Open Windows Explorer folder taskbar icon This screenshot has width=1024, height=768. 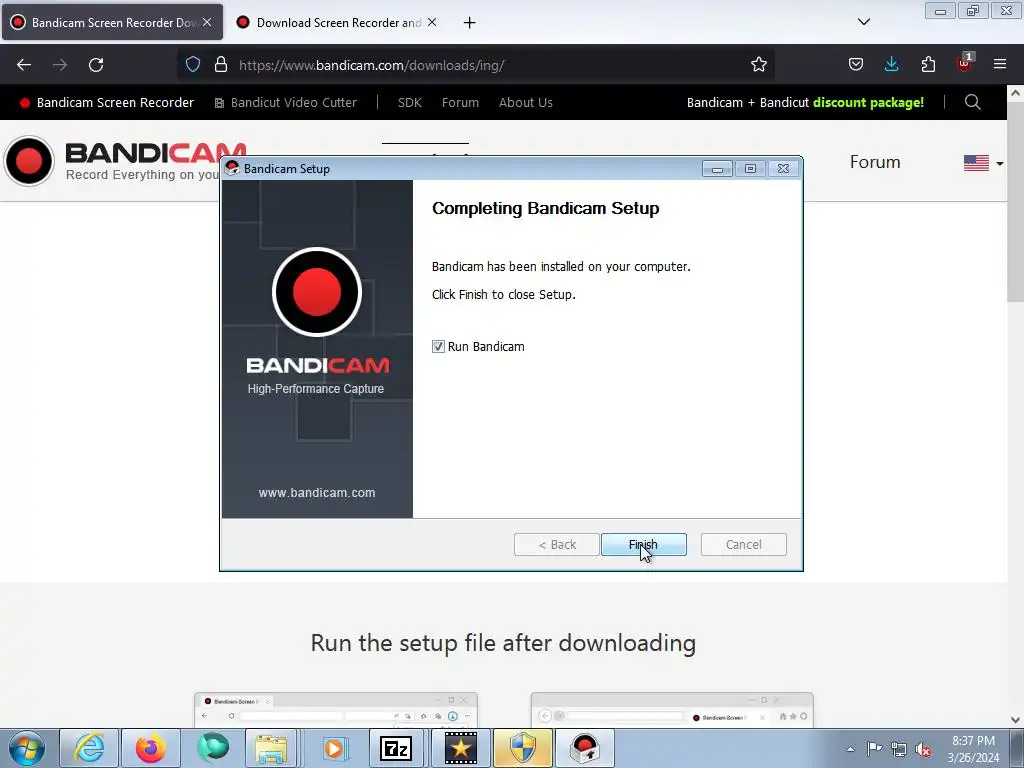point(272,748)
